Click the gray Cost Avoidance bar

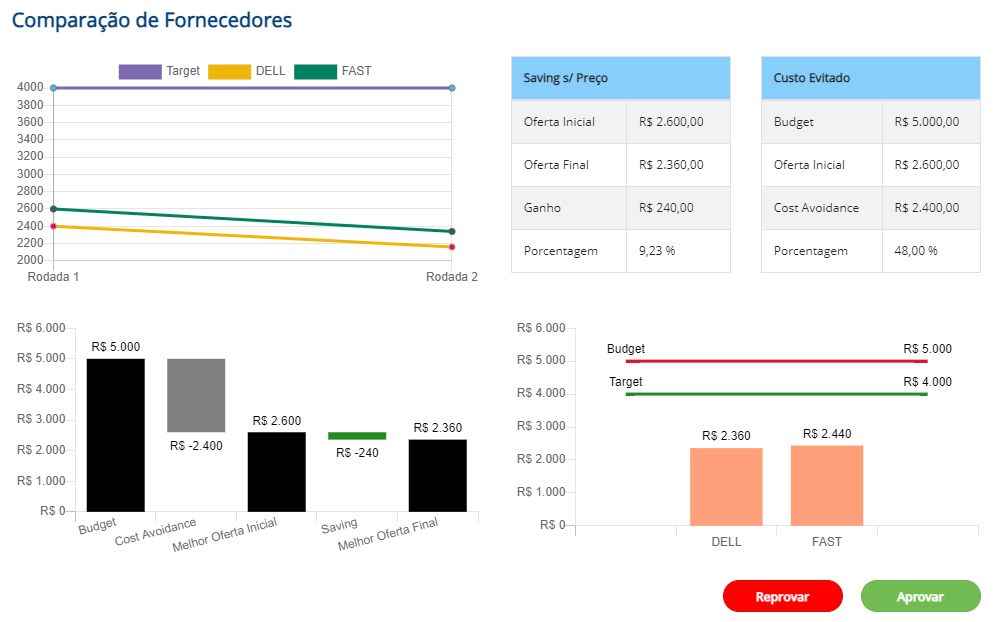(196, 395)
